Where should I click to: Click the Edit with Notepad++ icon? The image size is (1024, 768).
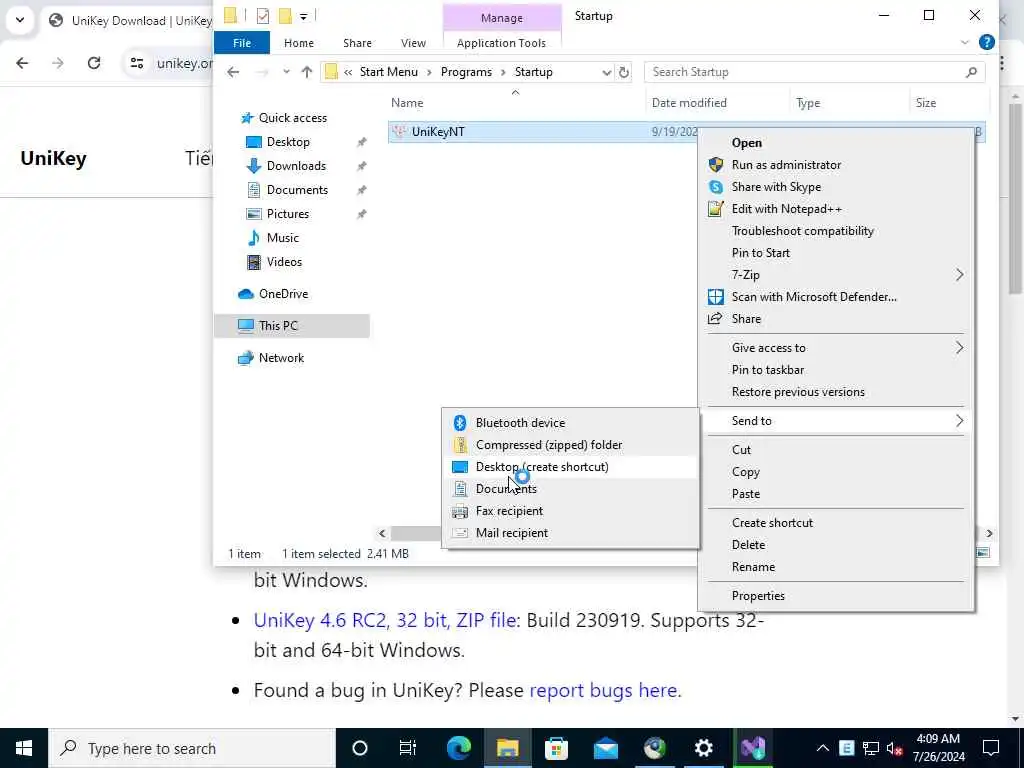click(x=716, y=209)
